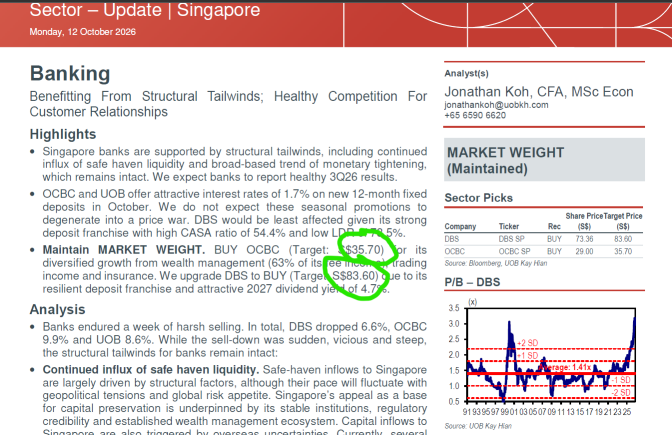Click the date Monday, 12 October 2026
672x435 pixels.
tap(82, 32)
